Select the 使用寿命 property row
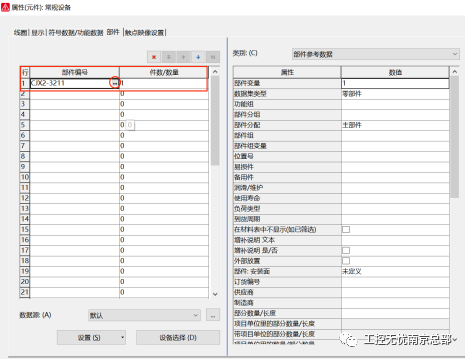This screenshot has height=360, width=466. click(341, 198)
